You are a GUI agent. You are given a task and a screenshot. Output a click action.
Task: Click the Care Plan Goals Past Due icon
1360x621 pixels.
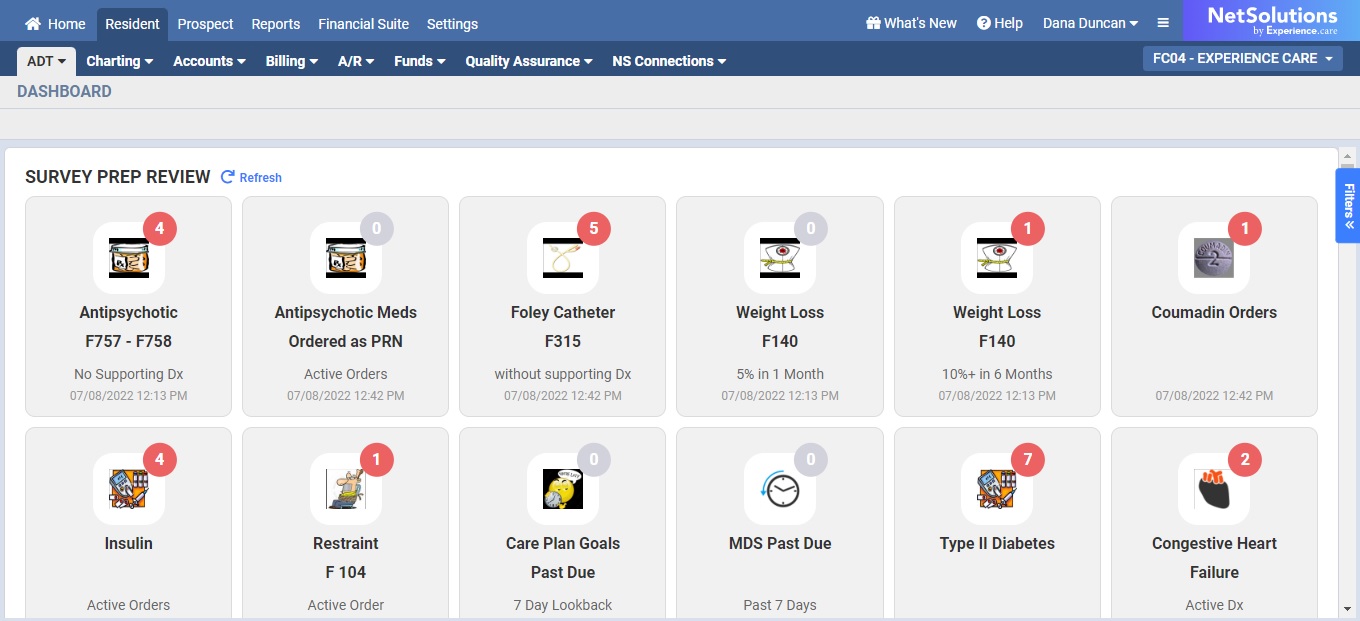tap(563, 488)
